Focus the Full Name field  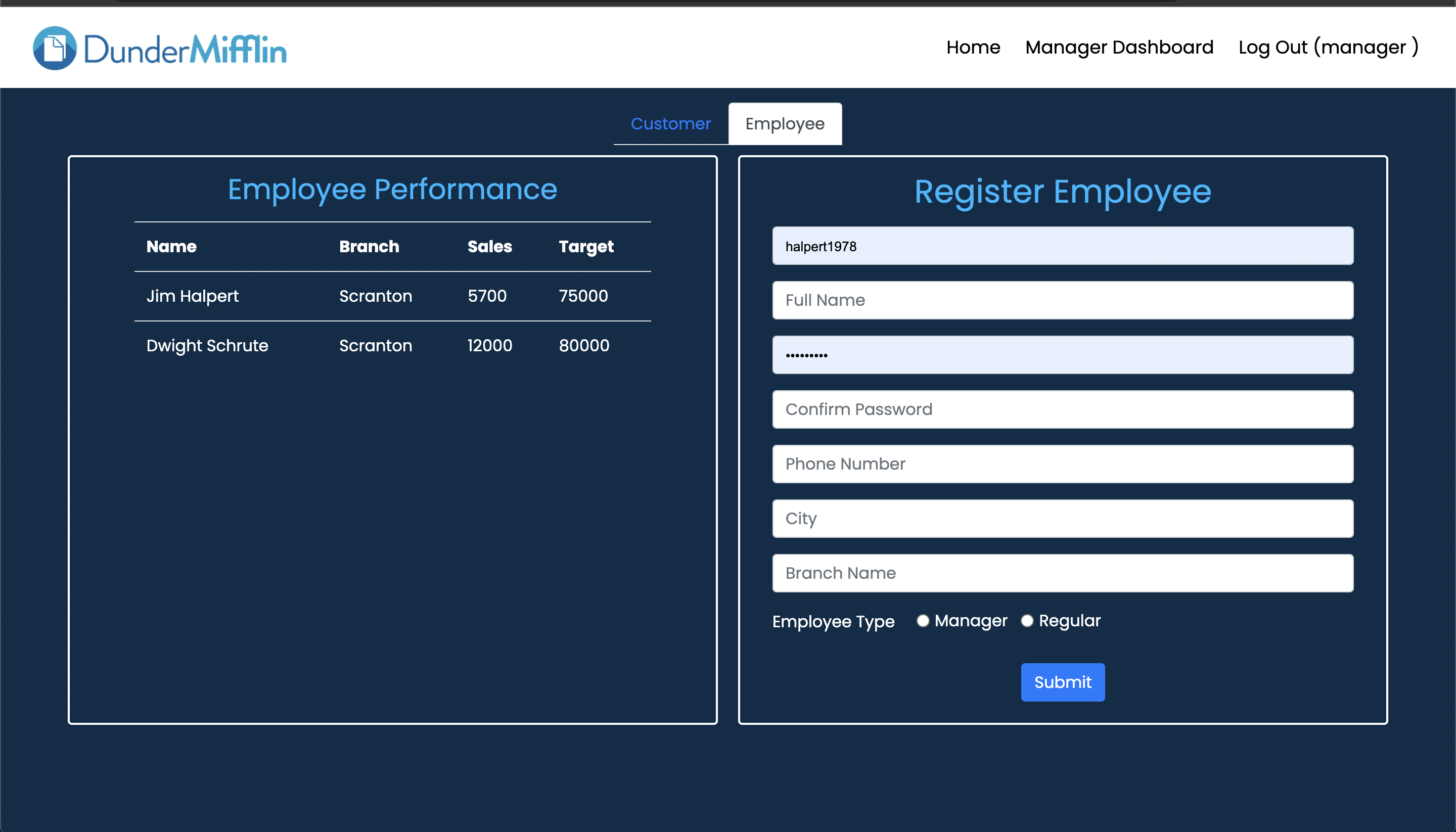tap(1062, 301)
